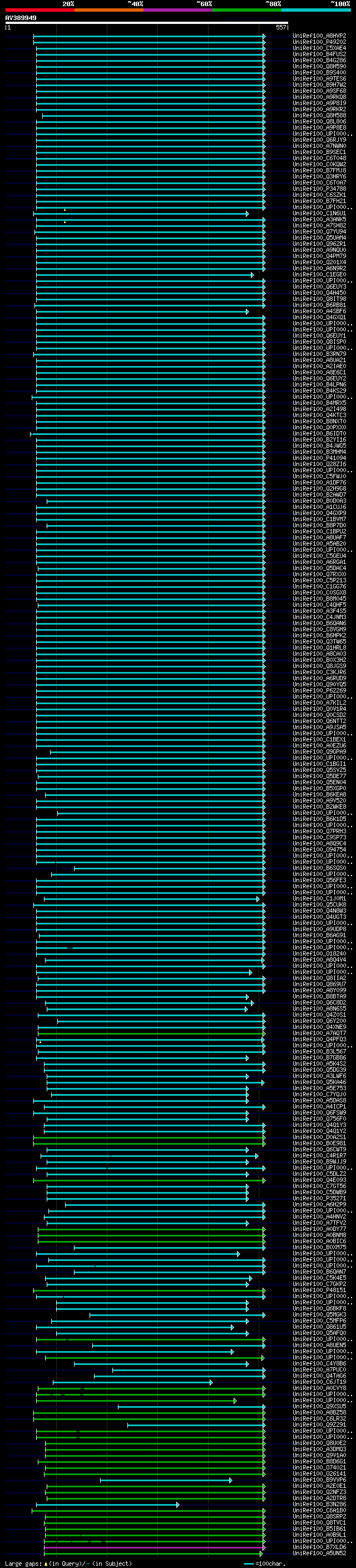The height and width of the screenshot is (1568, 356).
Task: Click the red 20% identity legend bar
Action: pyautogui.click(x=39, y=10)
